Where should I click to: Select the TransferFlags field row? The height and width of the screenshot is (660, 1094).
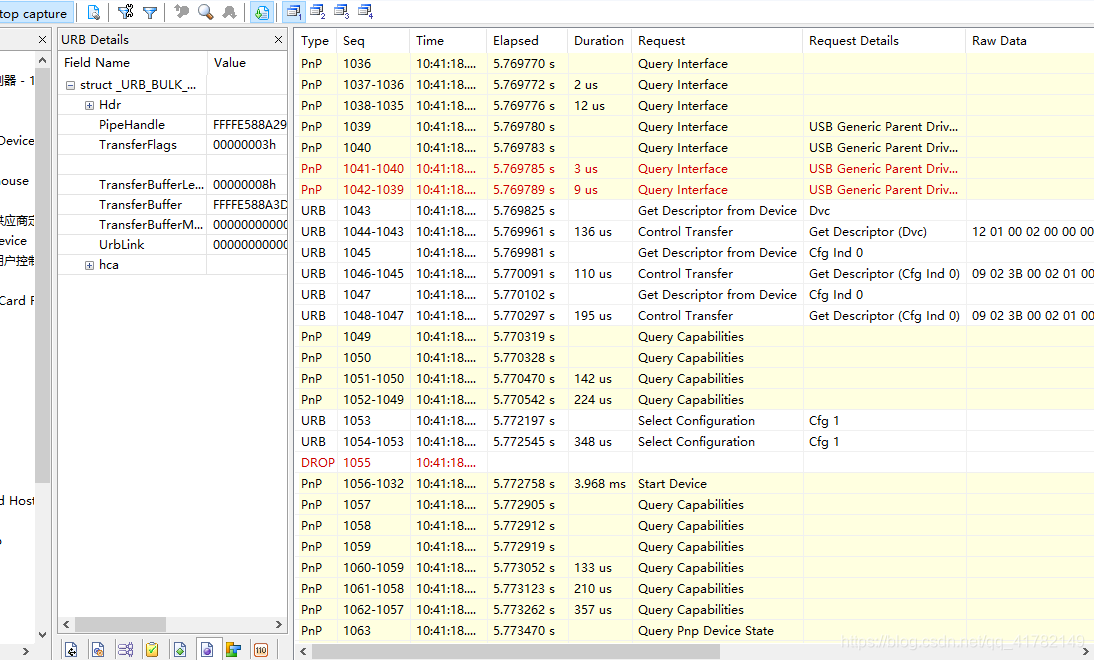[x=172, y=145]
